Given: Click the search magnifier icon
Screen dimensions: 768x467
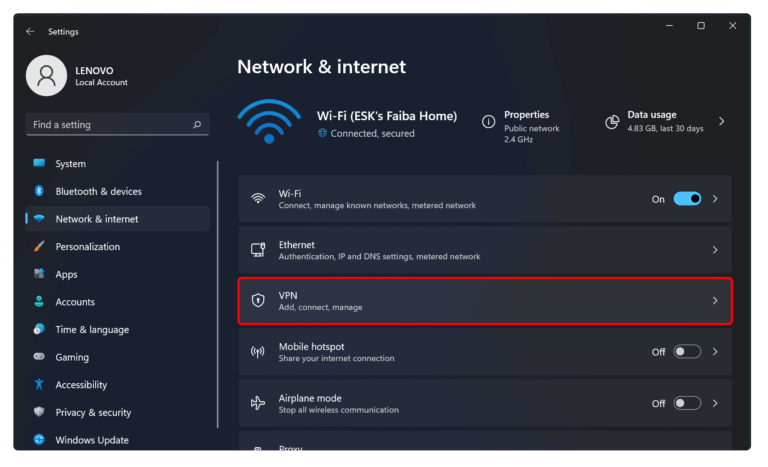Looking at the screenshot, I should pyautogui.click(x=197, y=124).
